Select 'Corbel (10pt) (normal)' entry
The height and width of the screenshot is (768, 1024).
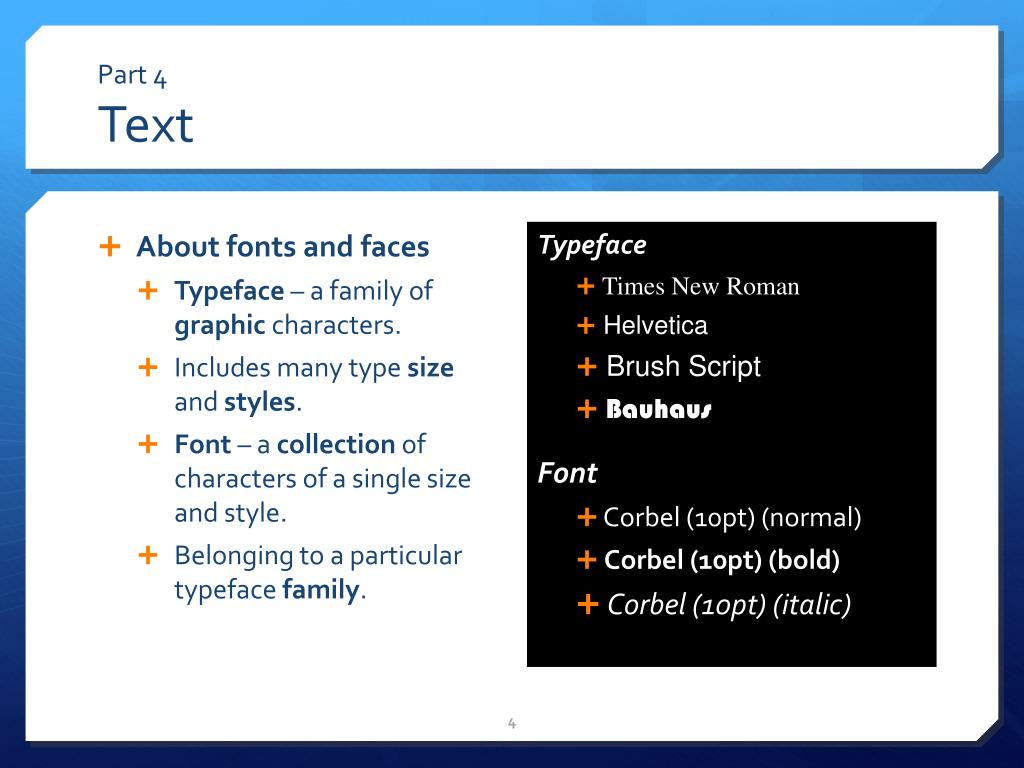732,518
